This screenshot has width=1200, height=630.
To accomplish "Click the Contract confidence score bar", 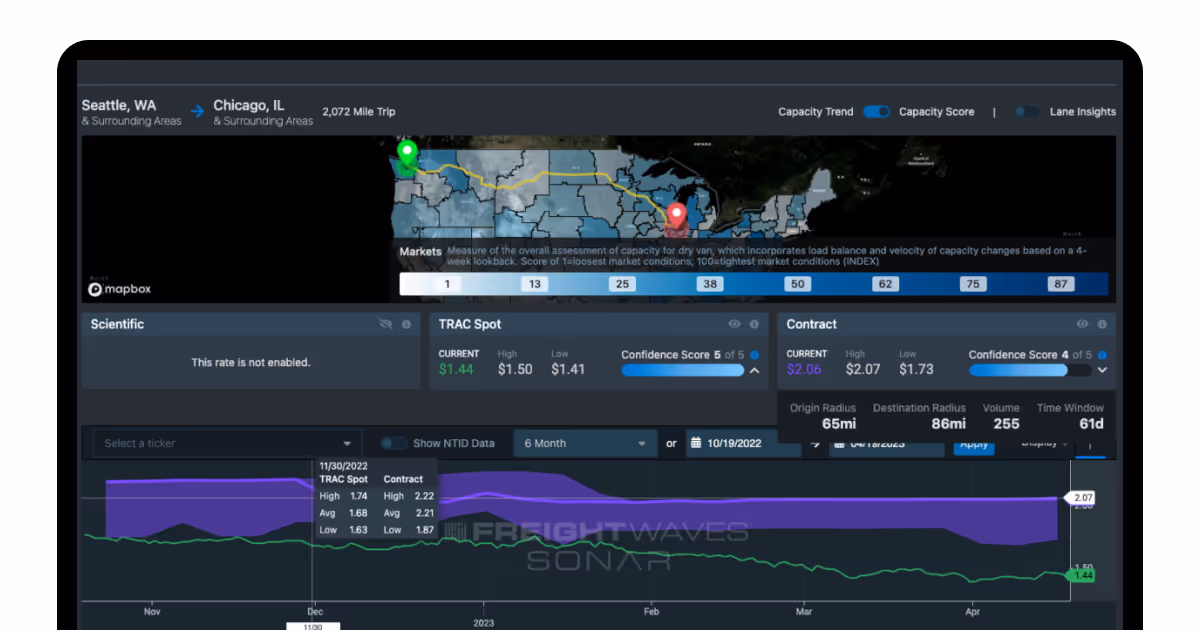I will point(1031,370).
